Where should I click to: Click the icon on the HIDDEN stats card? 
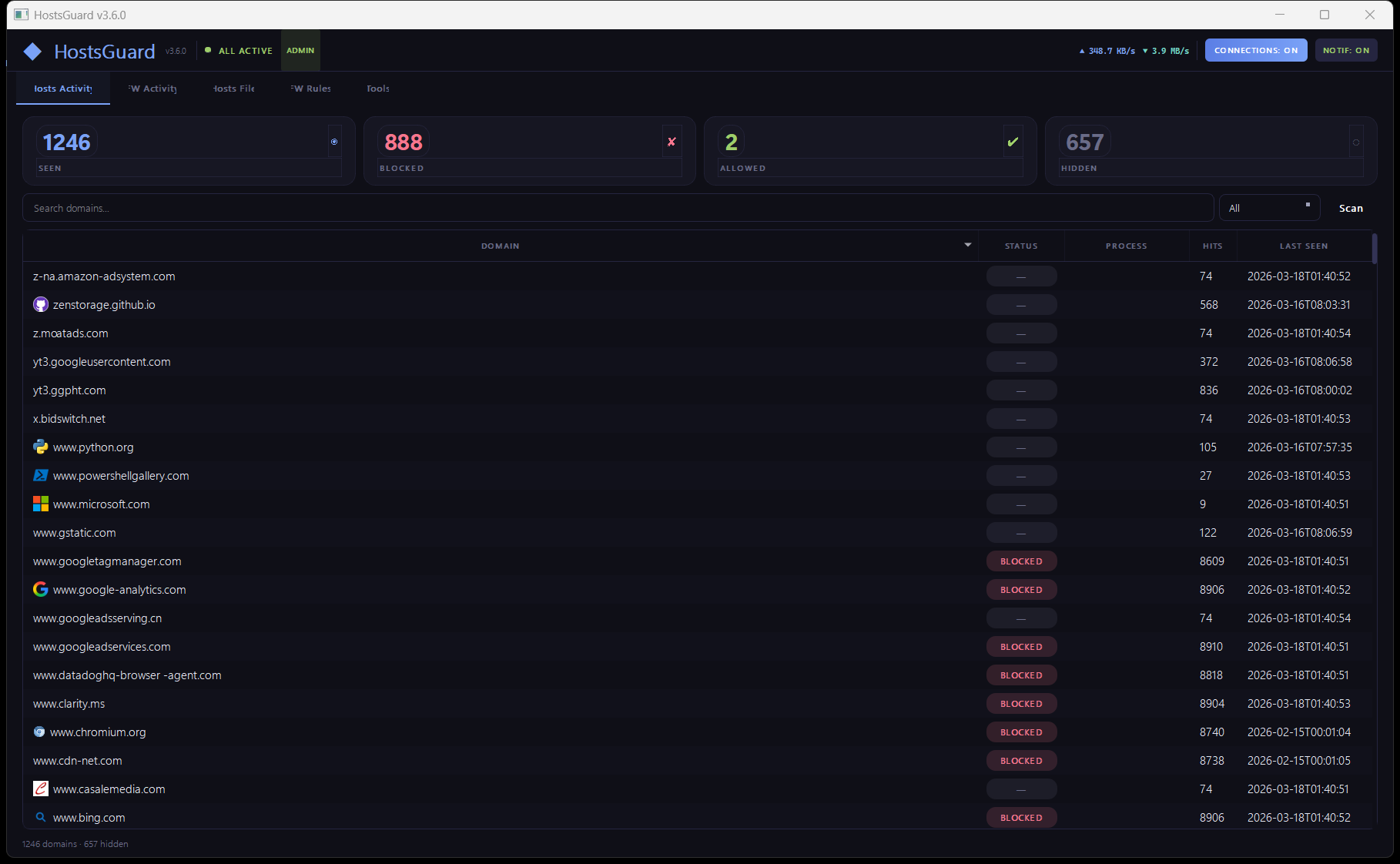[x=1355, y=141]
